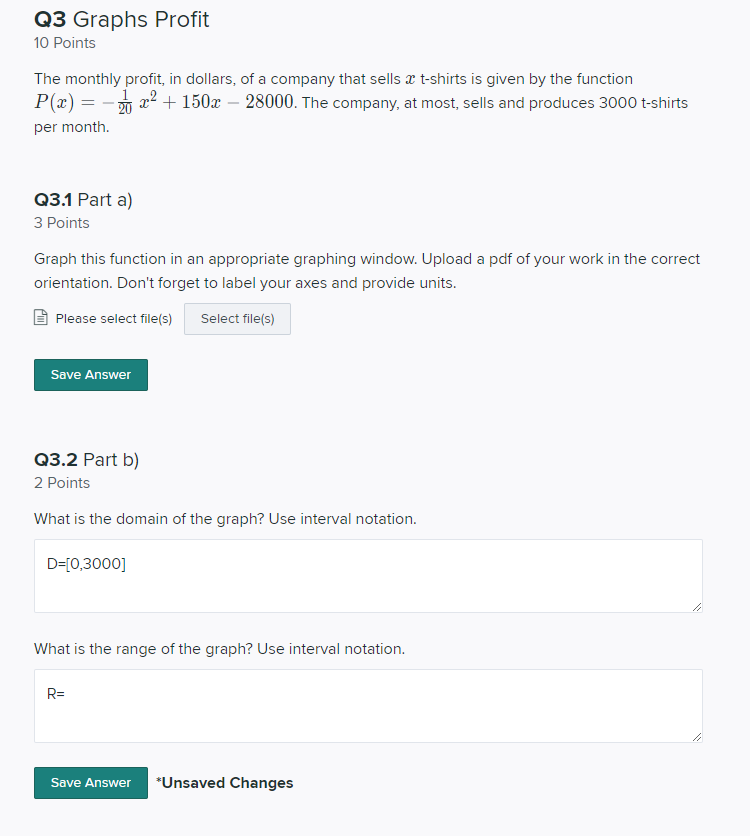Save the domain and range answers for Part b
This screenshot has width=750, height=836.
pyautogui.click(x=90, y=783)
